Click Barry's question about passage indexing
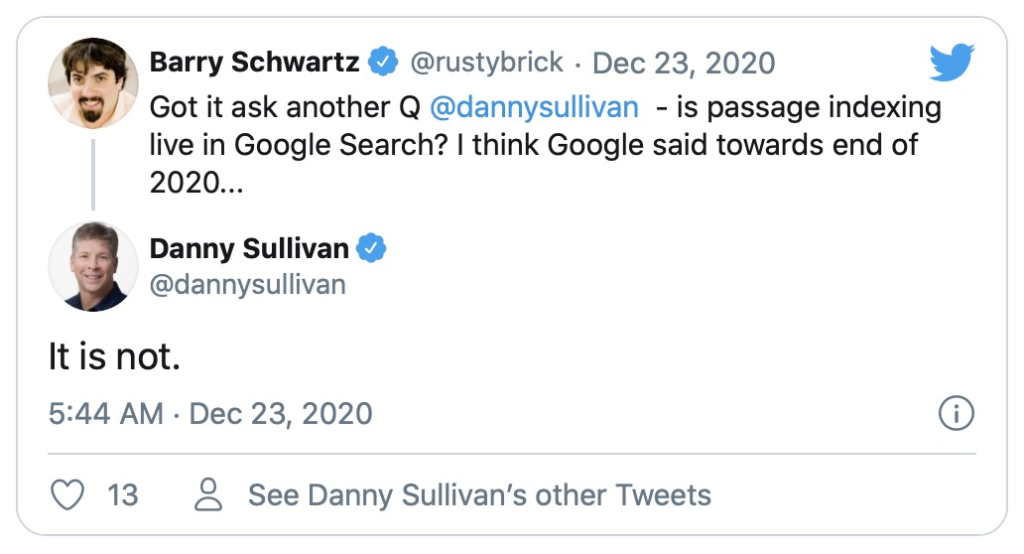This screenshot has width=1024, height=554. tap(545, 145)
